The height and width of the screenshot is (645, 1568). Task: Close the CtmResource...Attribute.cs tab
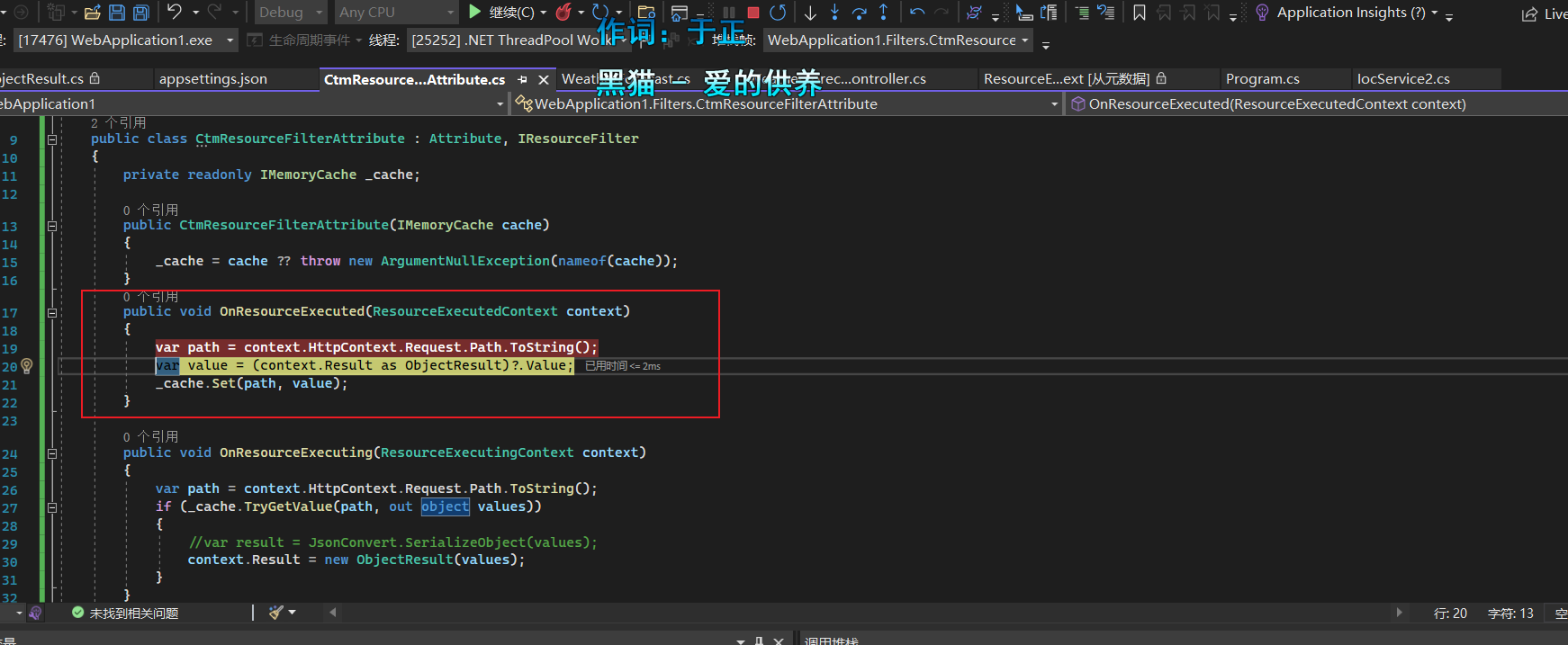(x=544, y=80)
